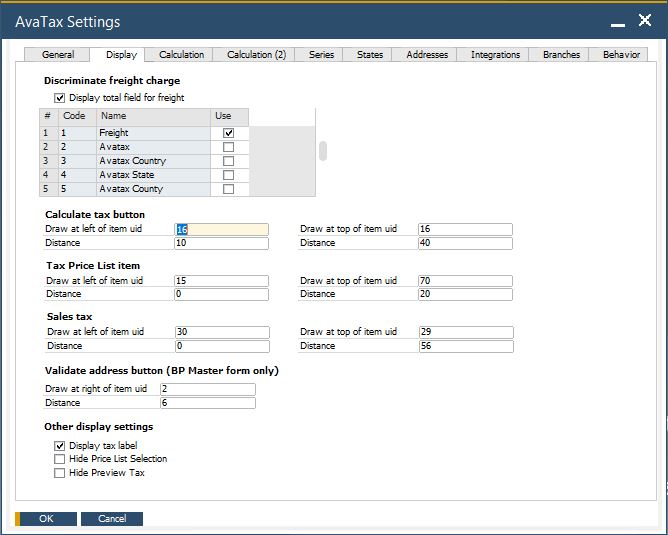Click Calculate tax left item uid field
Image resolution: width=668 pixels, height=535 pixels.
(x=222, y=229)
